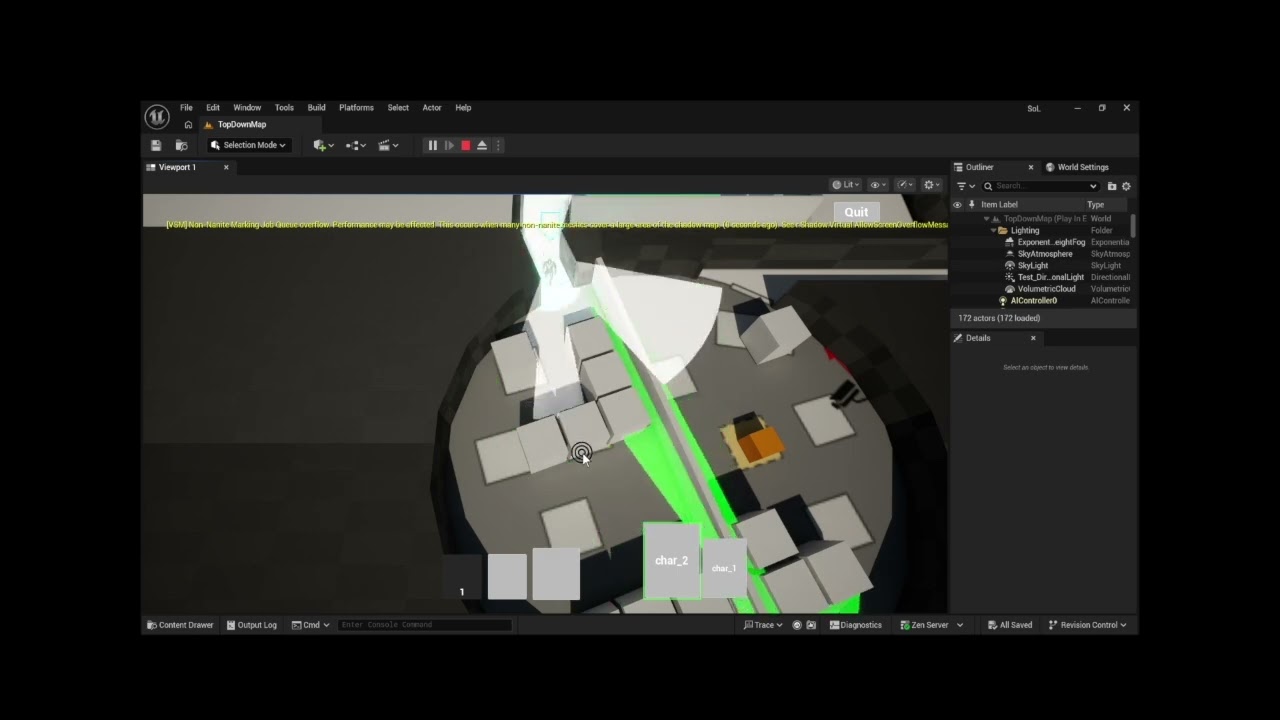Open the Select menu

tap(398, 108)
